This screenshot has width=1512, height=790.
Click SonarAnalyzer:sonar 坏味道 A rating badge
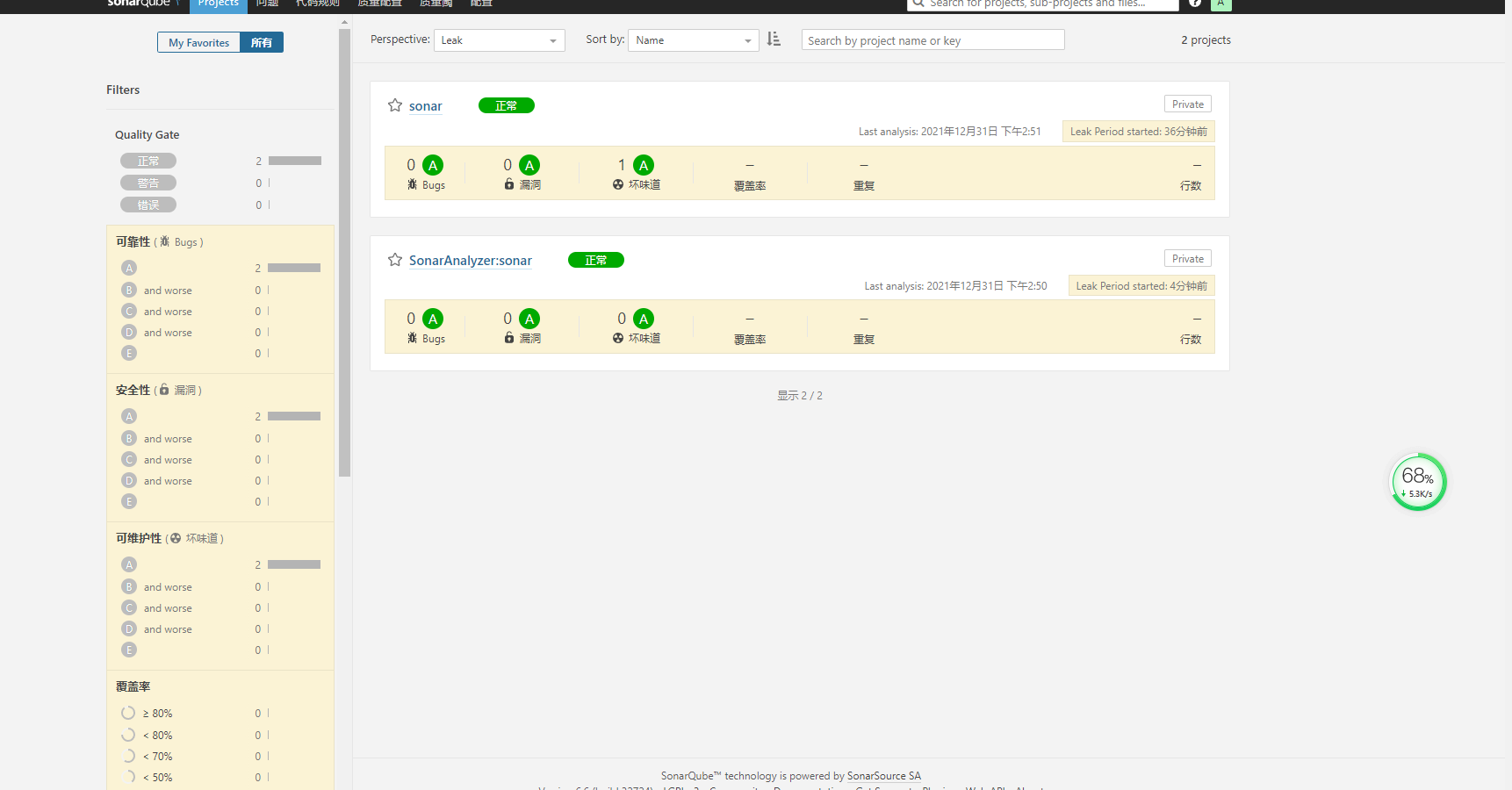coord(644,319)
